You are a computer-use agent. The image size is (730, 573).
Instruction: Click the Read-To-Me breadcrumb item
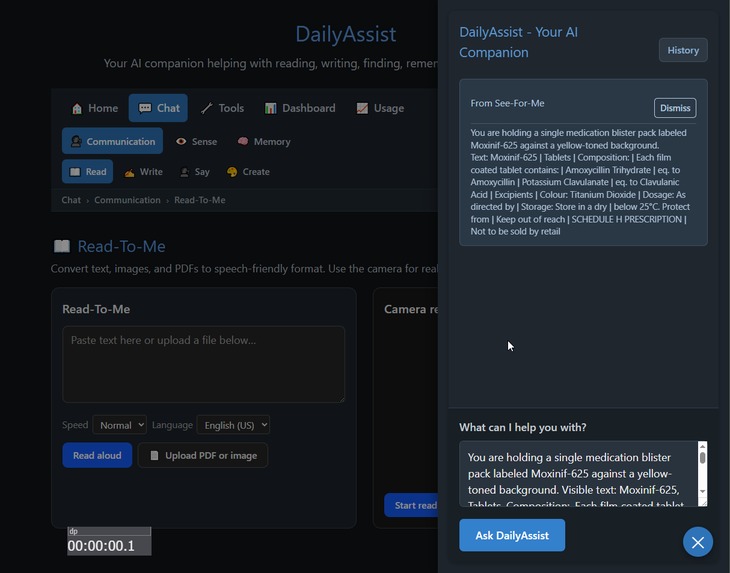[x=200, y=200]
